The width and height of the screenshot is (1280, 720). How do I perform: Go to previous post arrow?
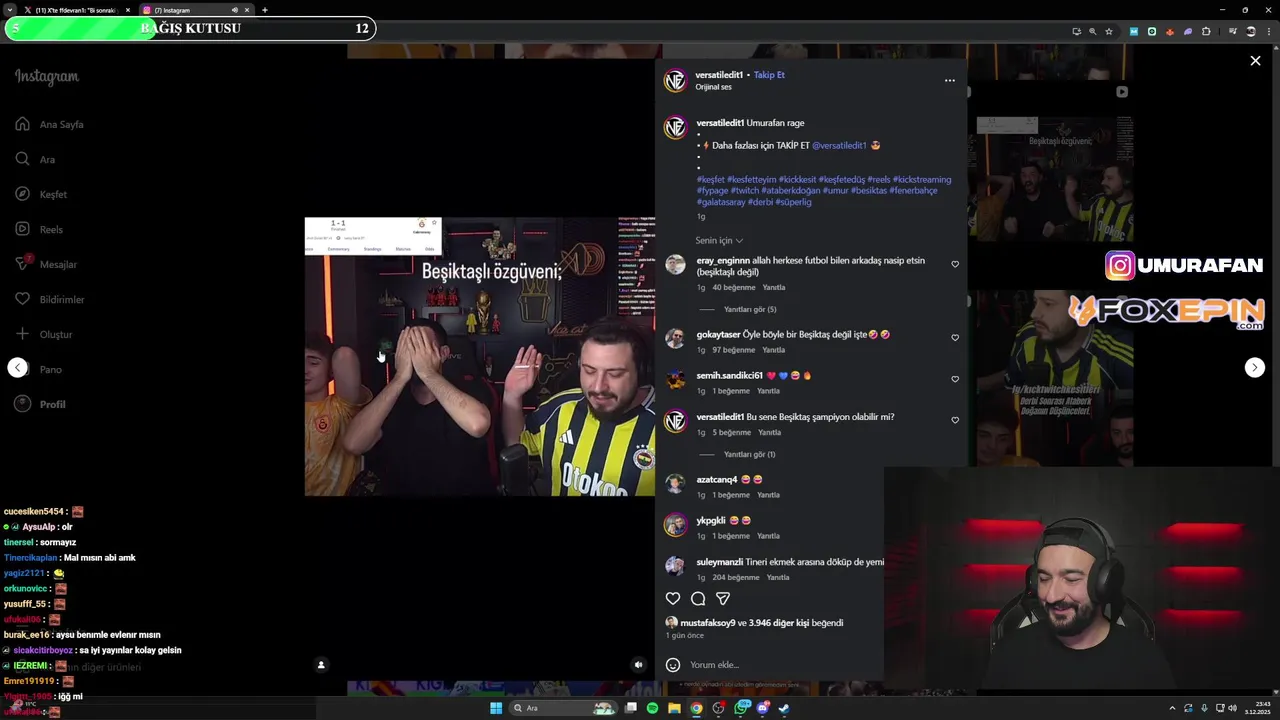coord(17,367)
